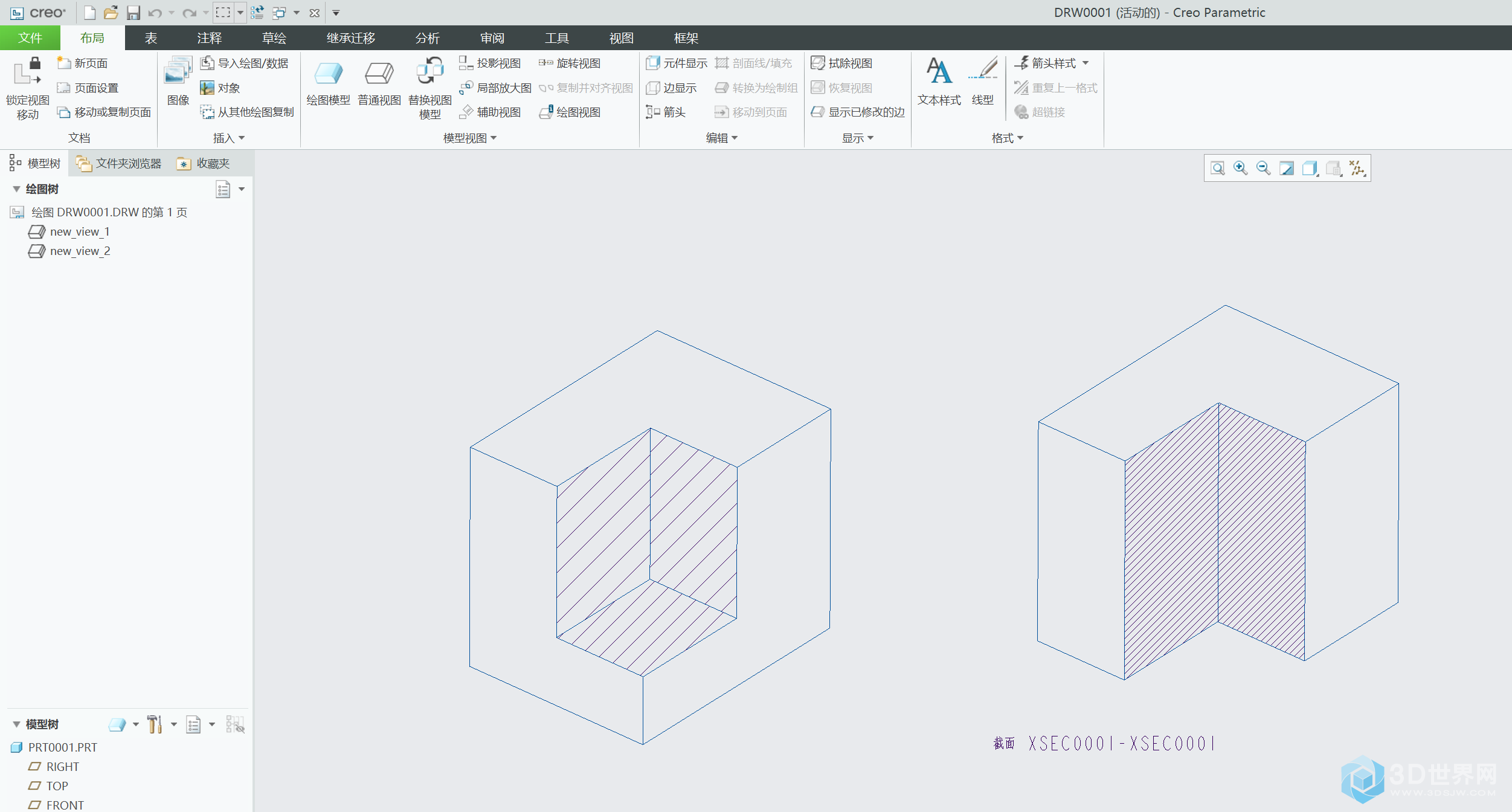Open the customize quick access toolbar dropdown

pyautogui.click(x=336, y=13)
